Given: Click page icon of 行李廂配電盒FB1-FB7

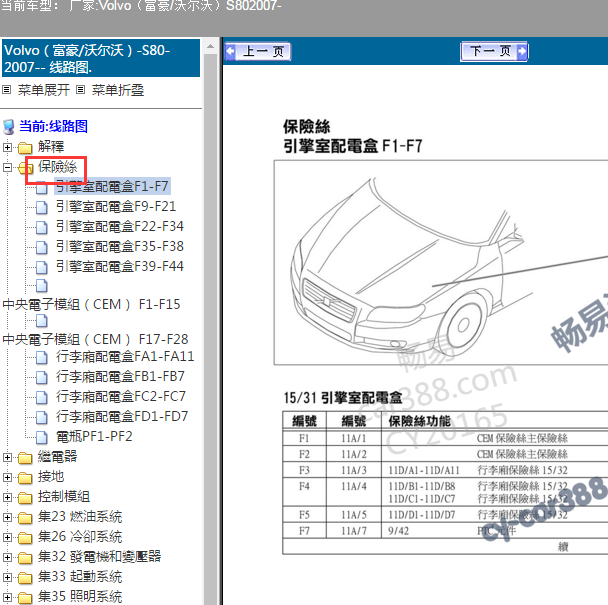Looking at the screenshot, I should [x=42, y=378].
